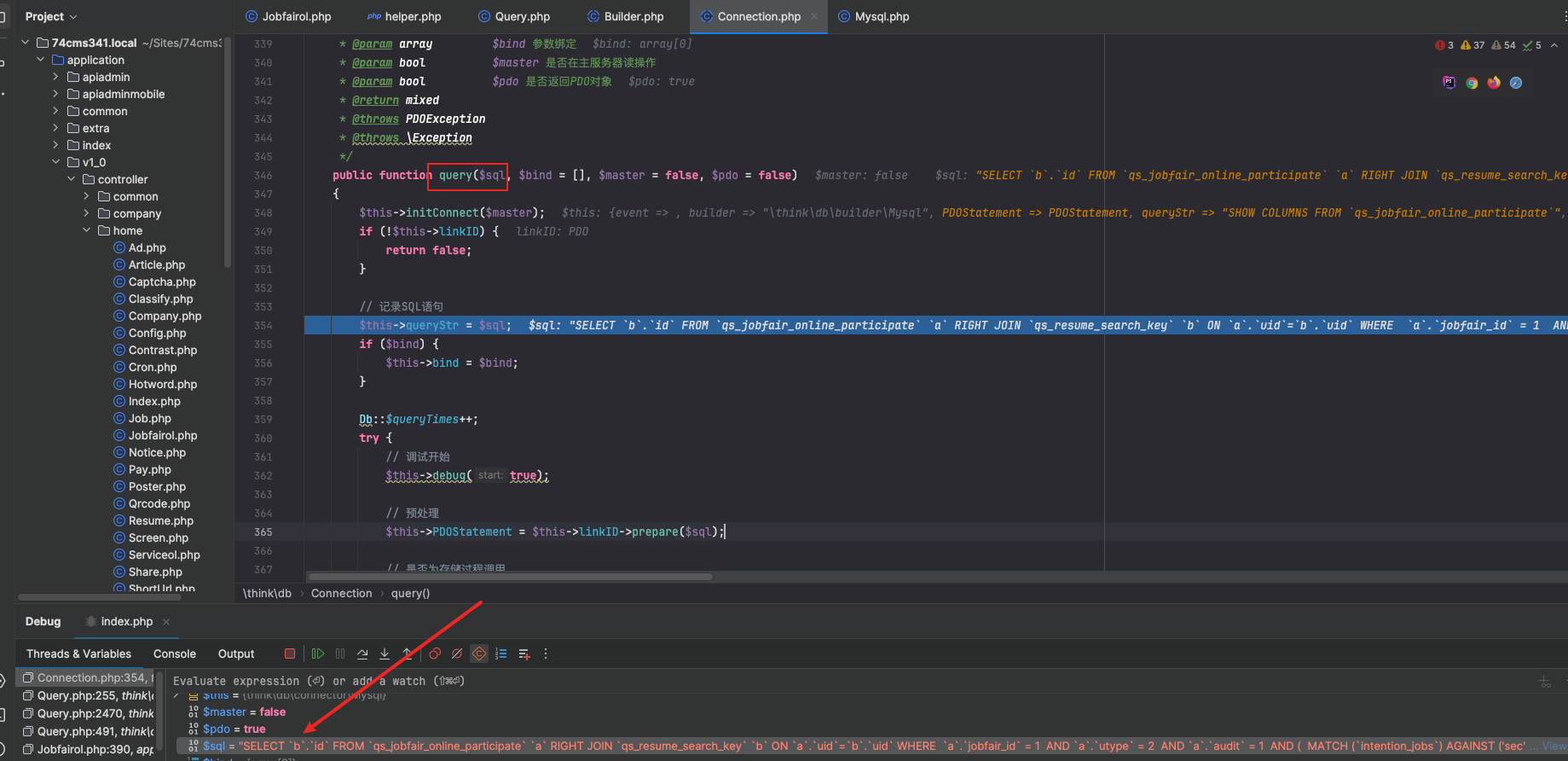Click the Connection breadcrumb
This screenshot has height=761, width=1568.
pyautogui.click(x=341, y=593)
